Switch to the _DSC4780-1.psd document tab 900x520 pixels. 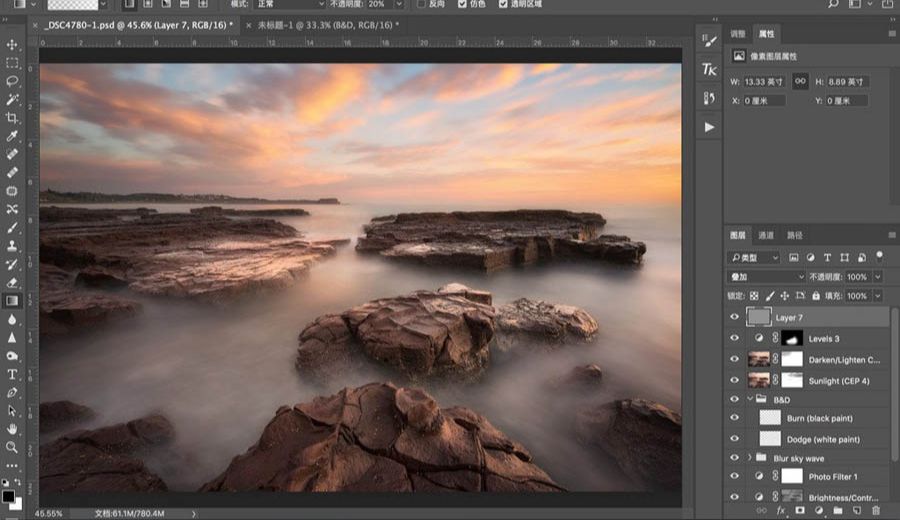[x=139, y=25]
